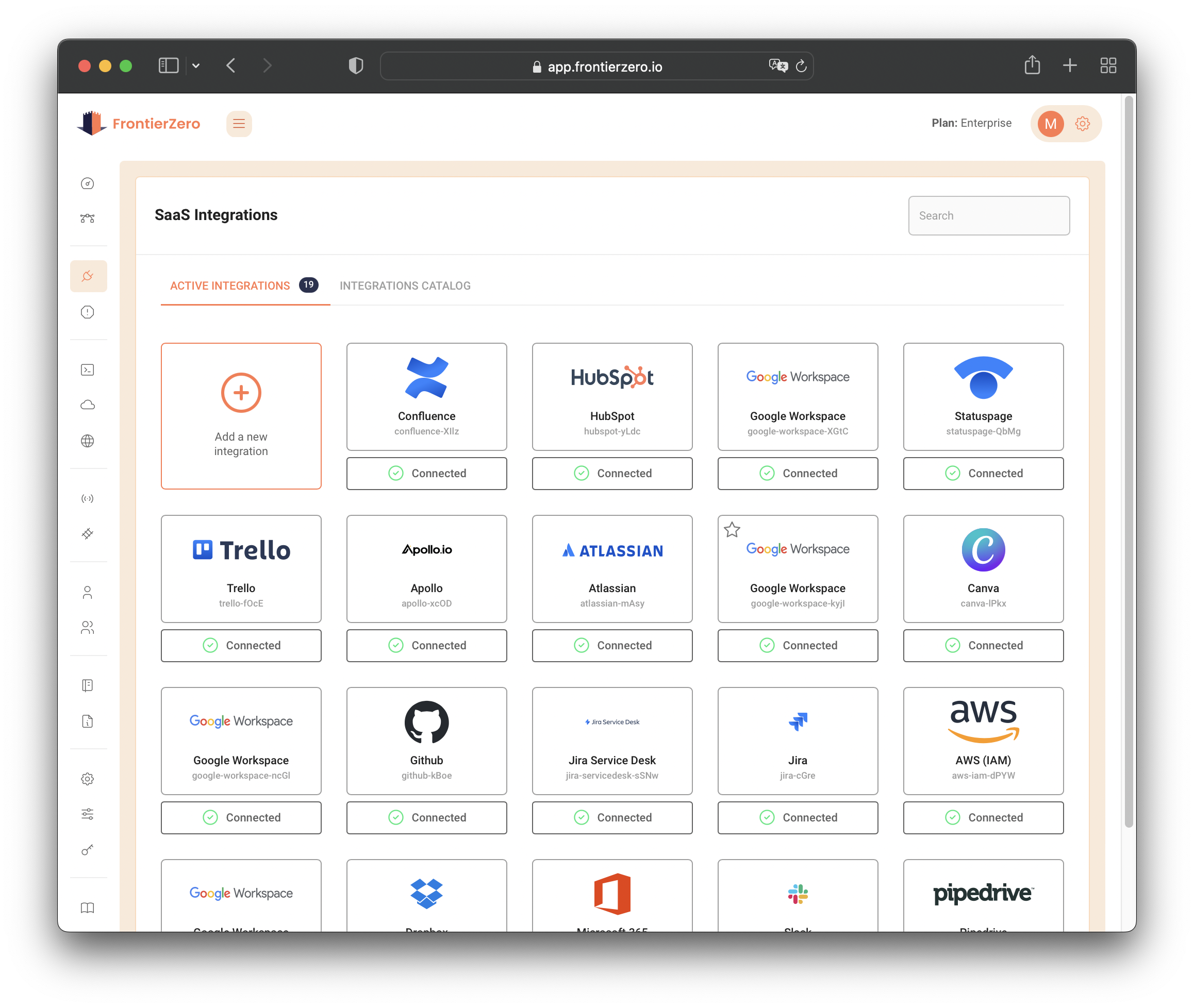
Task: Open the Trello integration card
Action: click(x=241, y=568)
